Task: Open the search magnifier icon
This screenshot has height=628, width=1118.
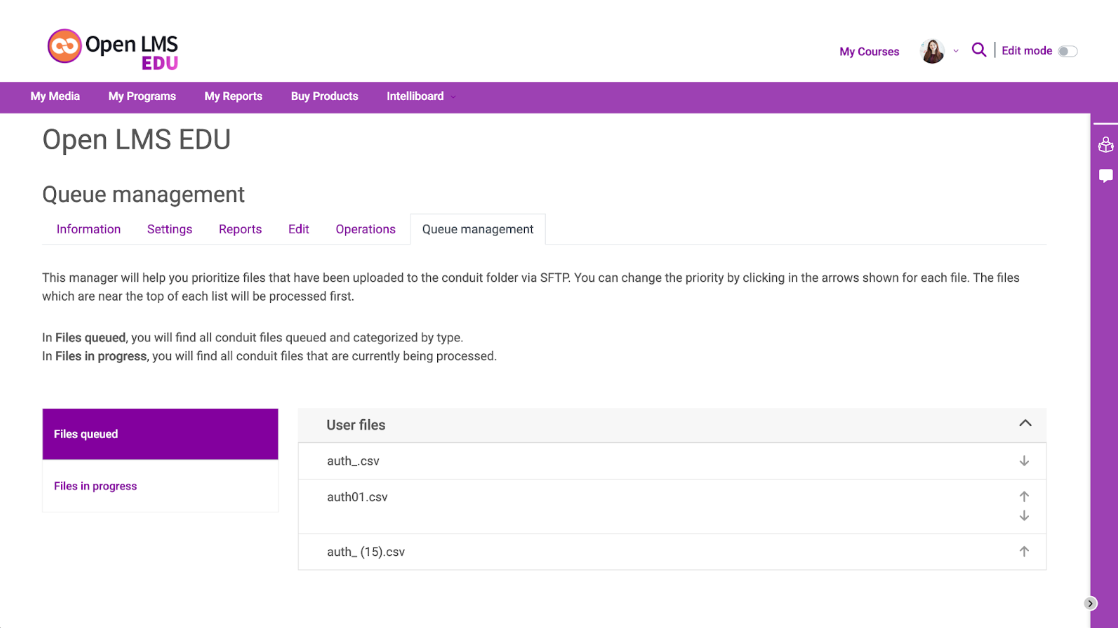Action: pos(979,50)
